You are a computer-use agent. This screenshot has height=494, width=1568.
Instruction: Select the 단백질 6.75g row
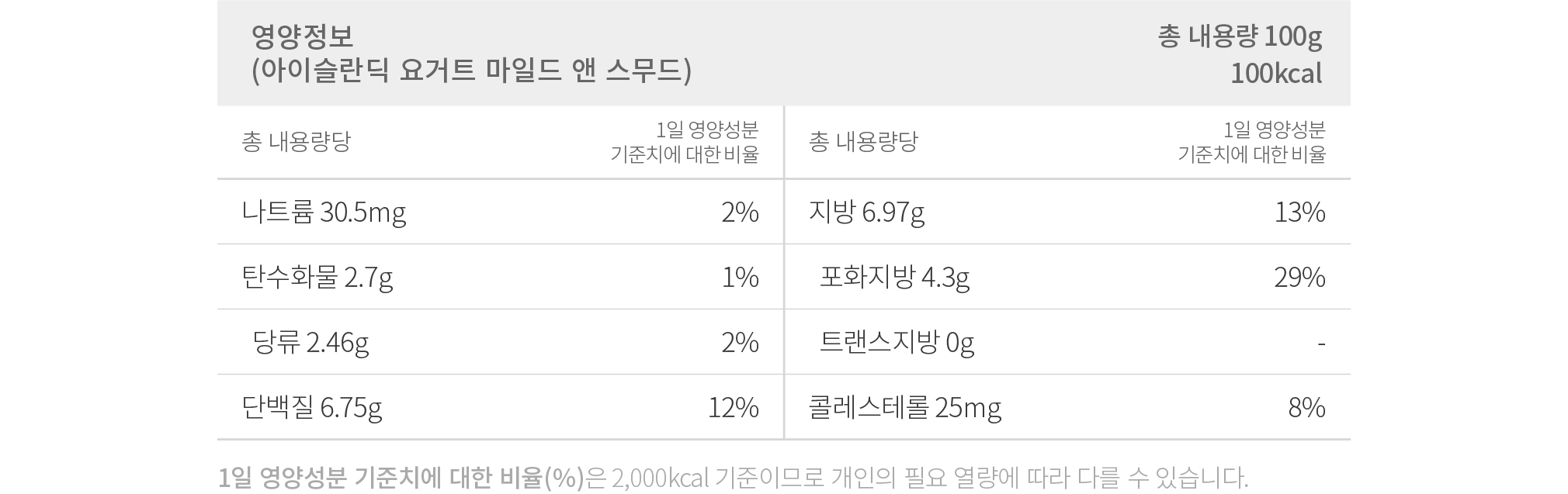501,407
